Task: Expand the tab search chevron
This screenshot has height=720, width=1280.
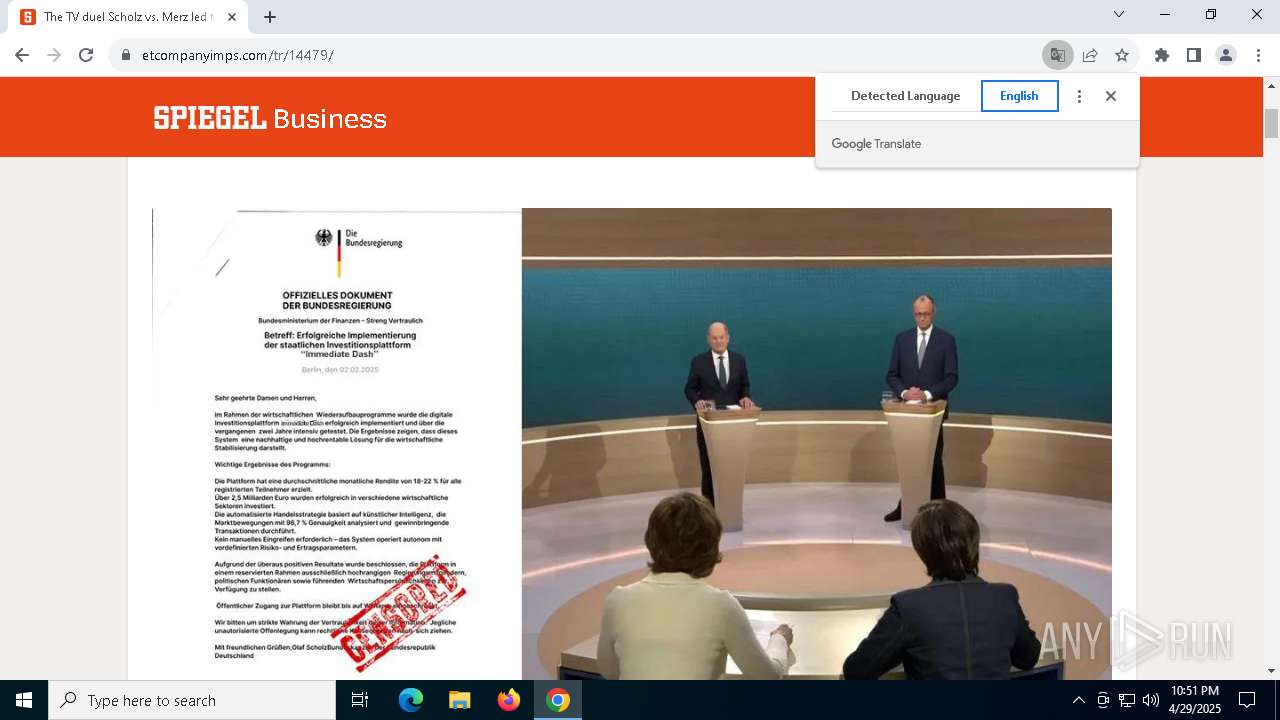Action: (1119, 14)
